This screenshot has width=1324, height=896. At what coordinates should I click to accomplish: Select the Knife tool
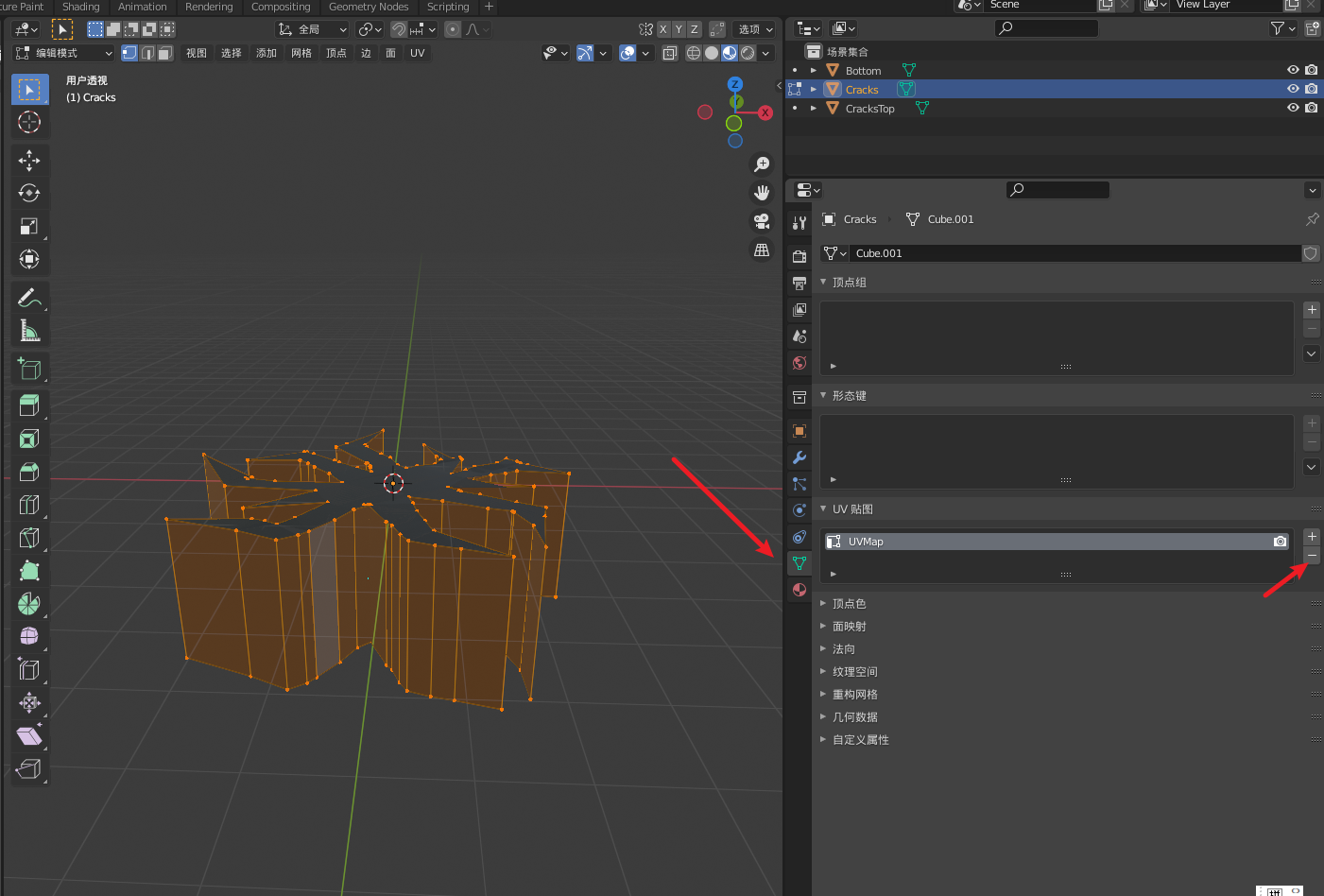click(x=29, y=538)
